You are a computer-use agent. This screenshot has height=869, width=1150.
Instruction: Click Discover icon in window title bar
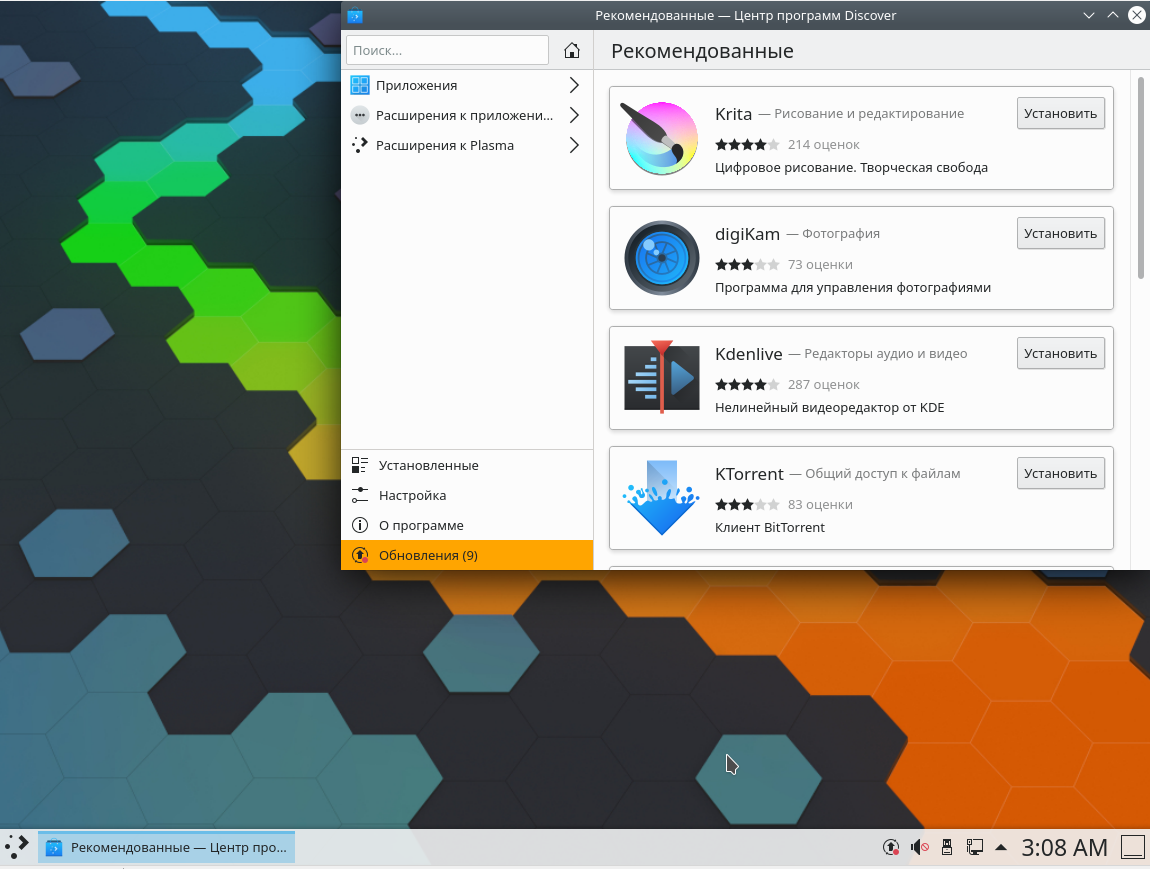pos(355,15)
